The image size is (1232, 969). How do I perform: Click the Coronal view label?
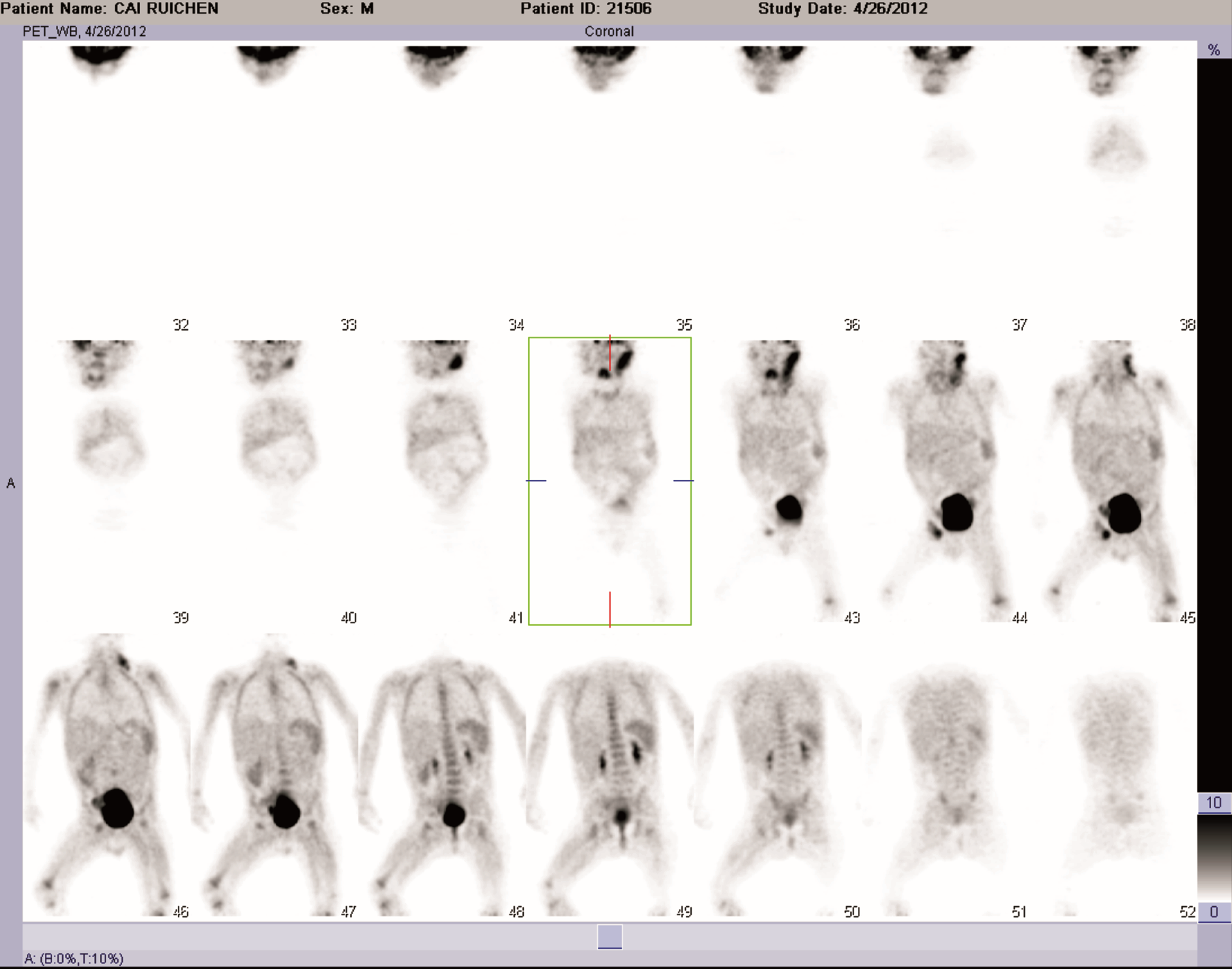click(609, 31)
